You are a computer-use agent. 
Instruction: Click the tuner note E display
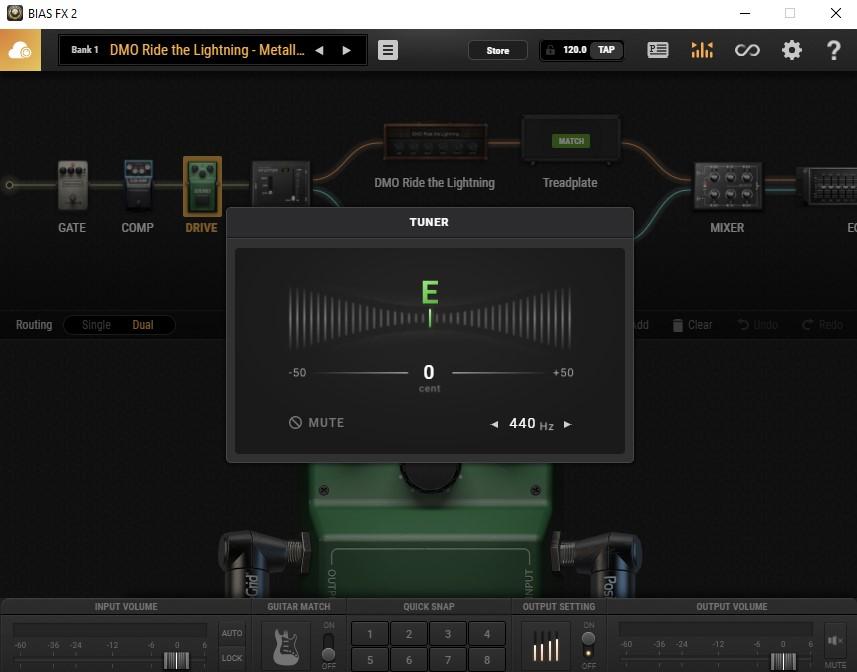430,292
